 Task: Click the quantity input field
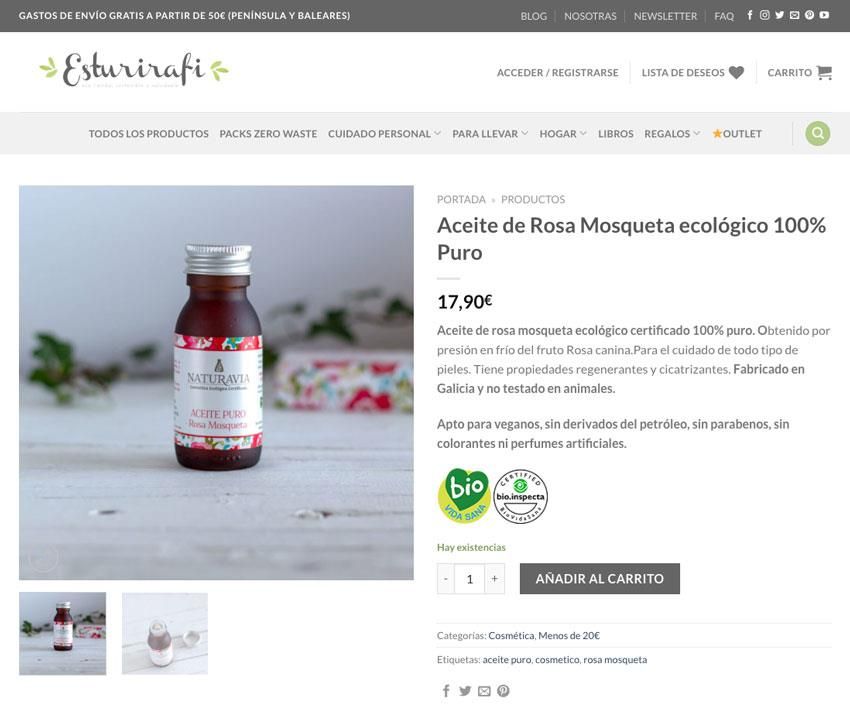click(x=469, y=578)
